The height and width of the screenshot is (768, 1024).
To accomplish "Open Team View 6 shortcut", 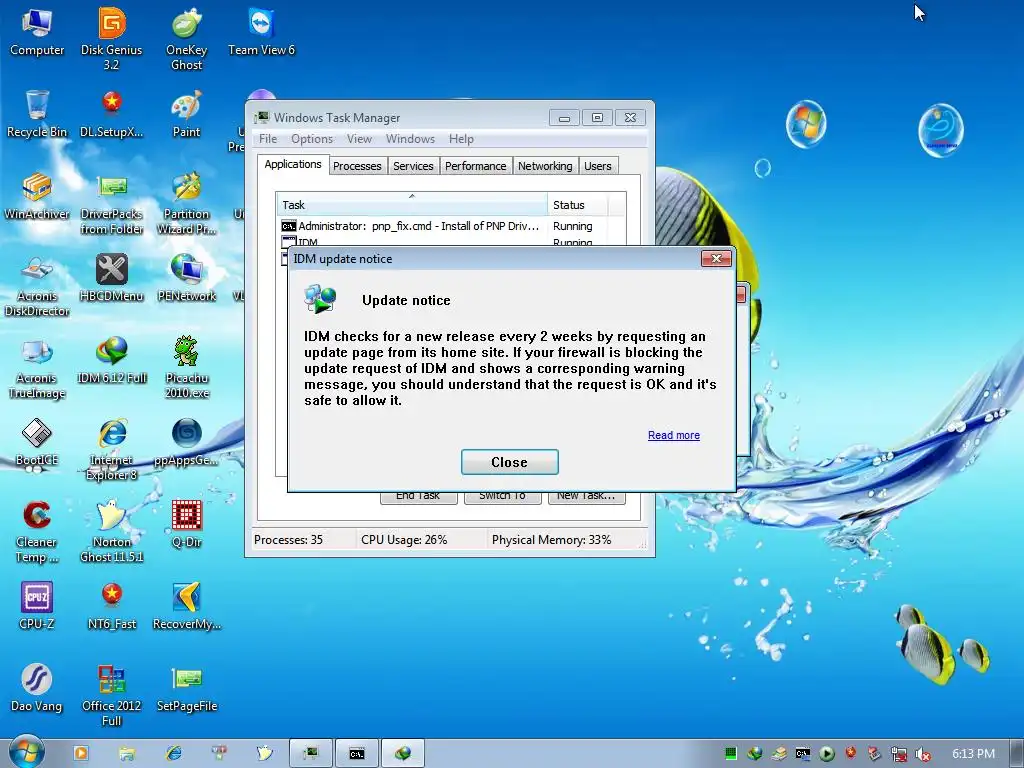I will pyautogui.click(x=261, y=33).
